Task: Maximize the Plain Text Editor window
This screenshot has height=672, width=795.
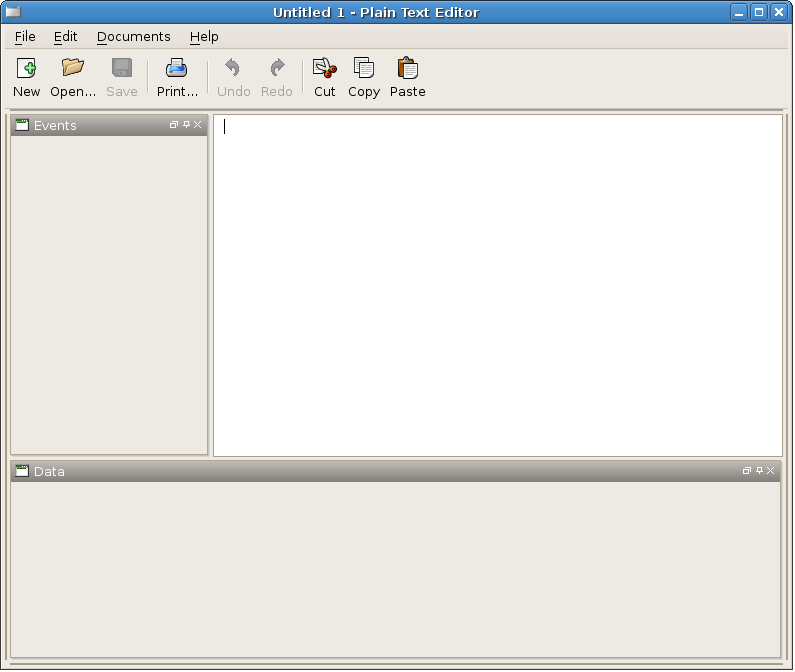Action: (x=759, y=12)
